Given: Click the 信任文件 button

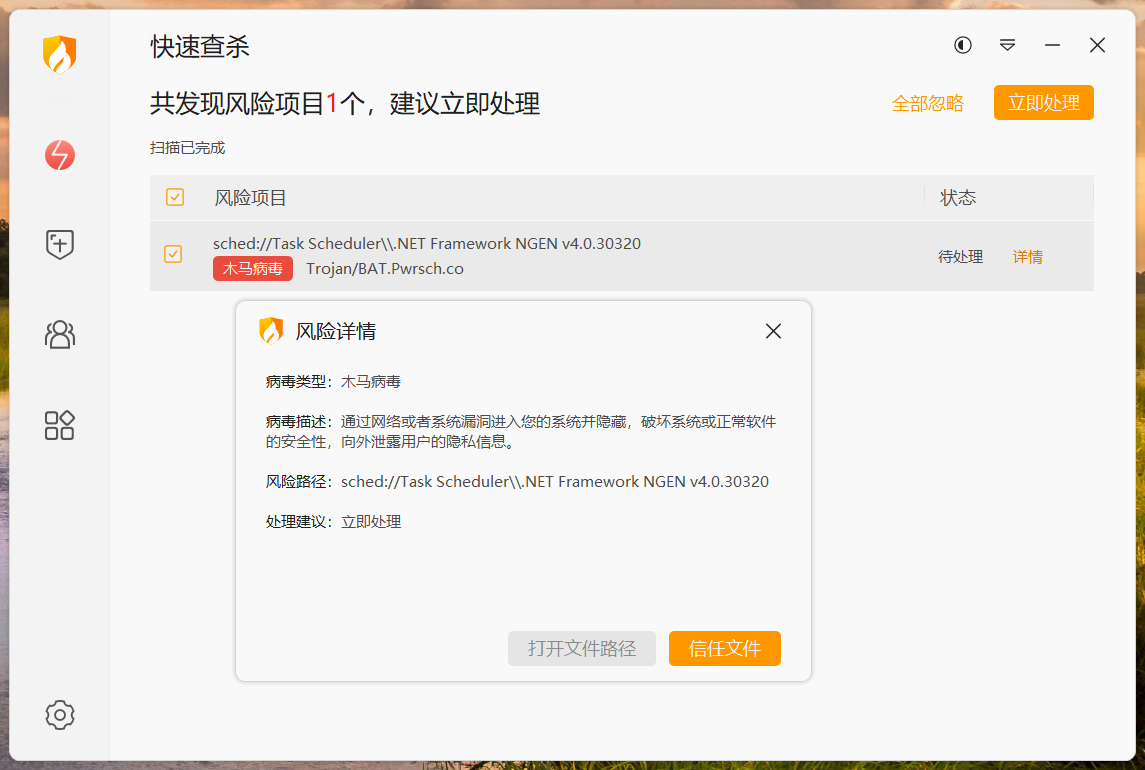Looking at the screenshot, I should point(724,648).
